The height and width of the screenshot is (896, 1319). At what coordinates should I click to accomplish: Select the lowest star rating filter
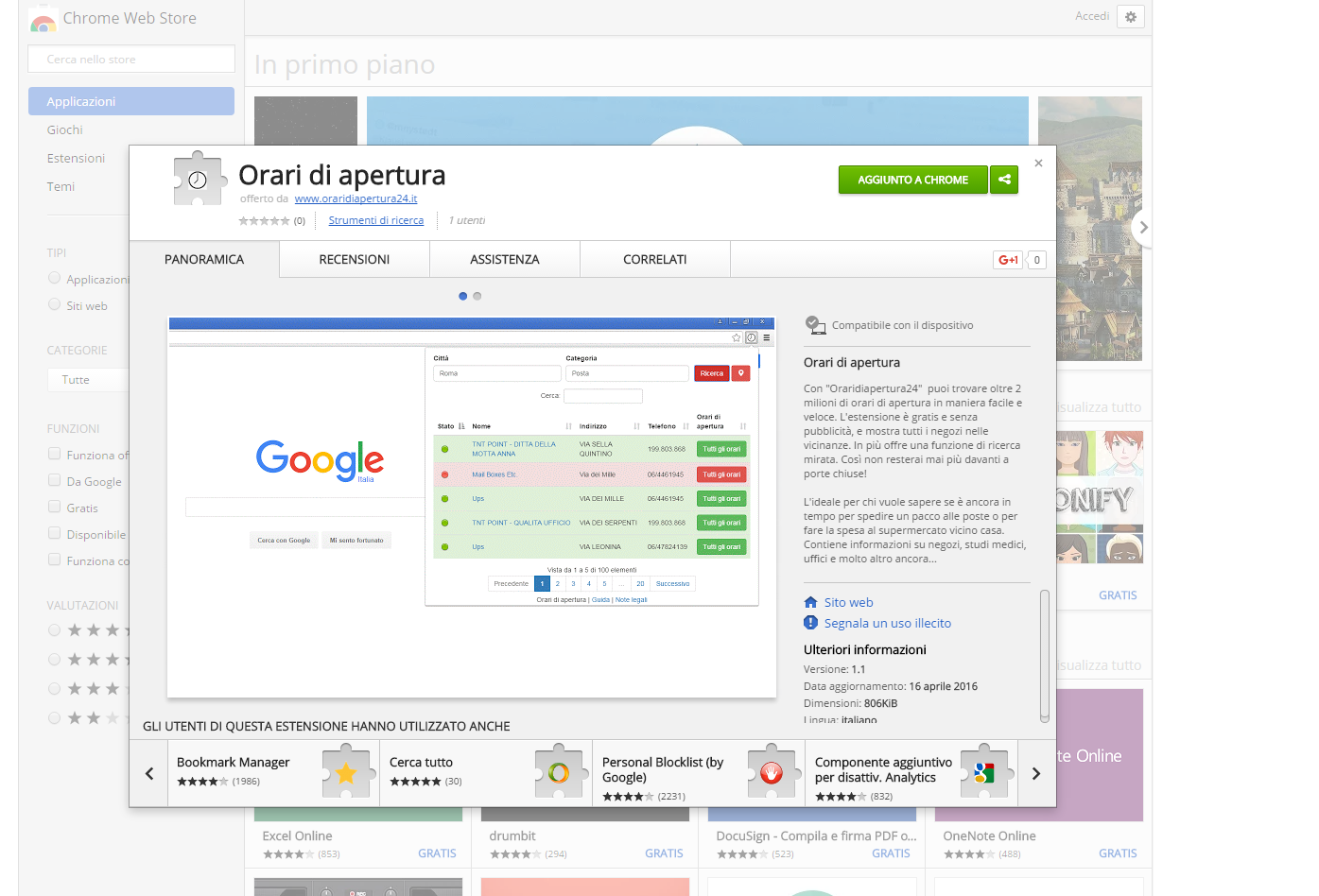54,717
